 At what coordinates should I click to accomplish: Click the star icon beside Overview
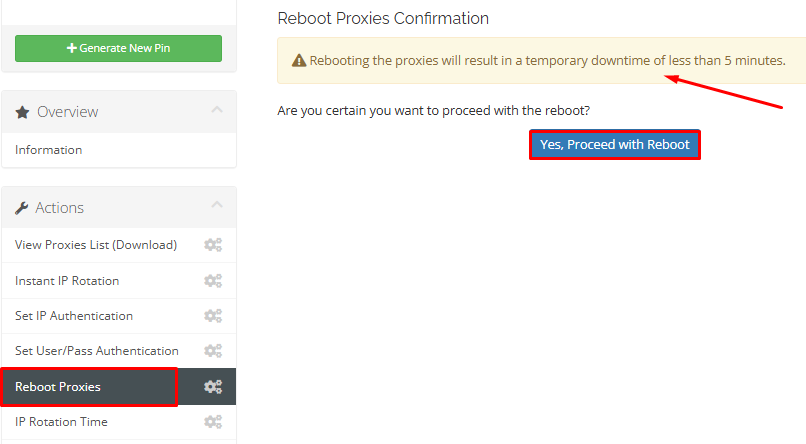tap(23, 112)
